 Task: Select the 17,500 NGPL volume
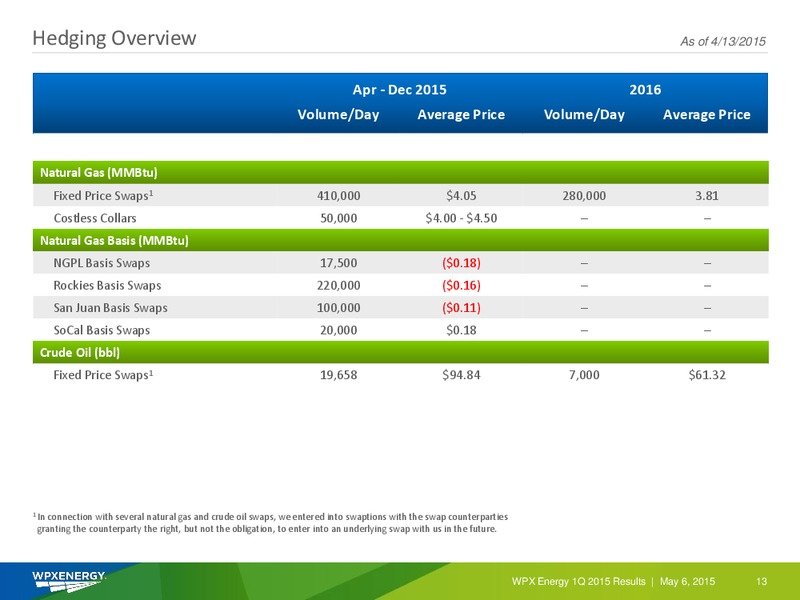(338, 263)
